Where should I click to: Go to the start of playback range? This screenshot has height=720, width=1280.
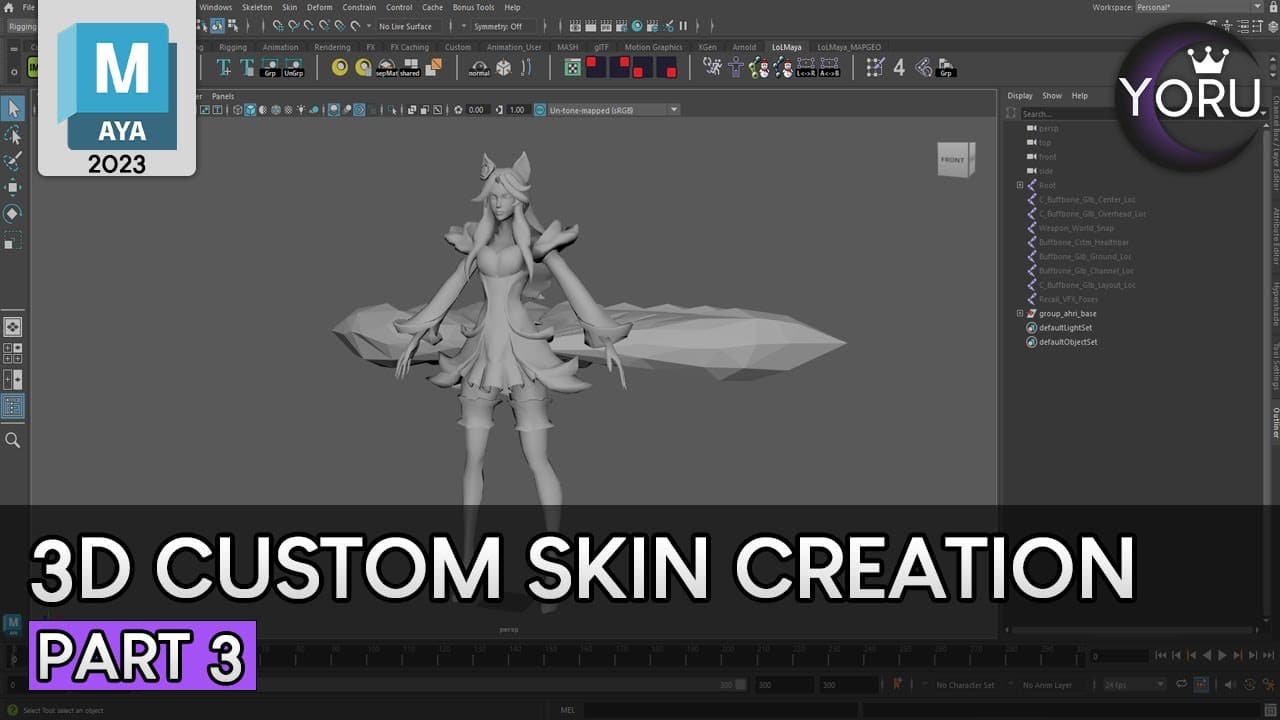click(1161, 656)
